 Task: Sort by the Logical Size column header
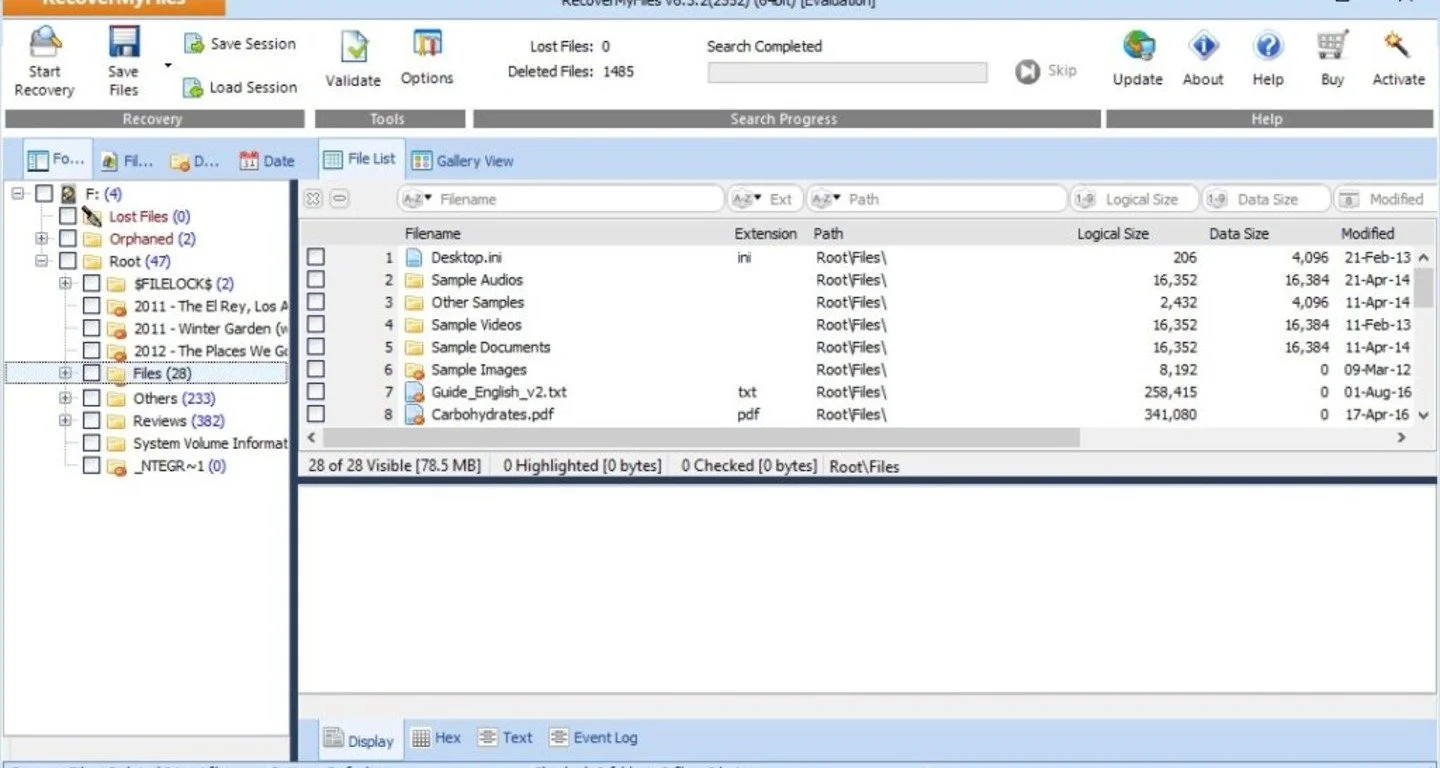1113,234
